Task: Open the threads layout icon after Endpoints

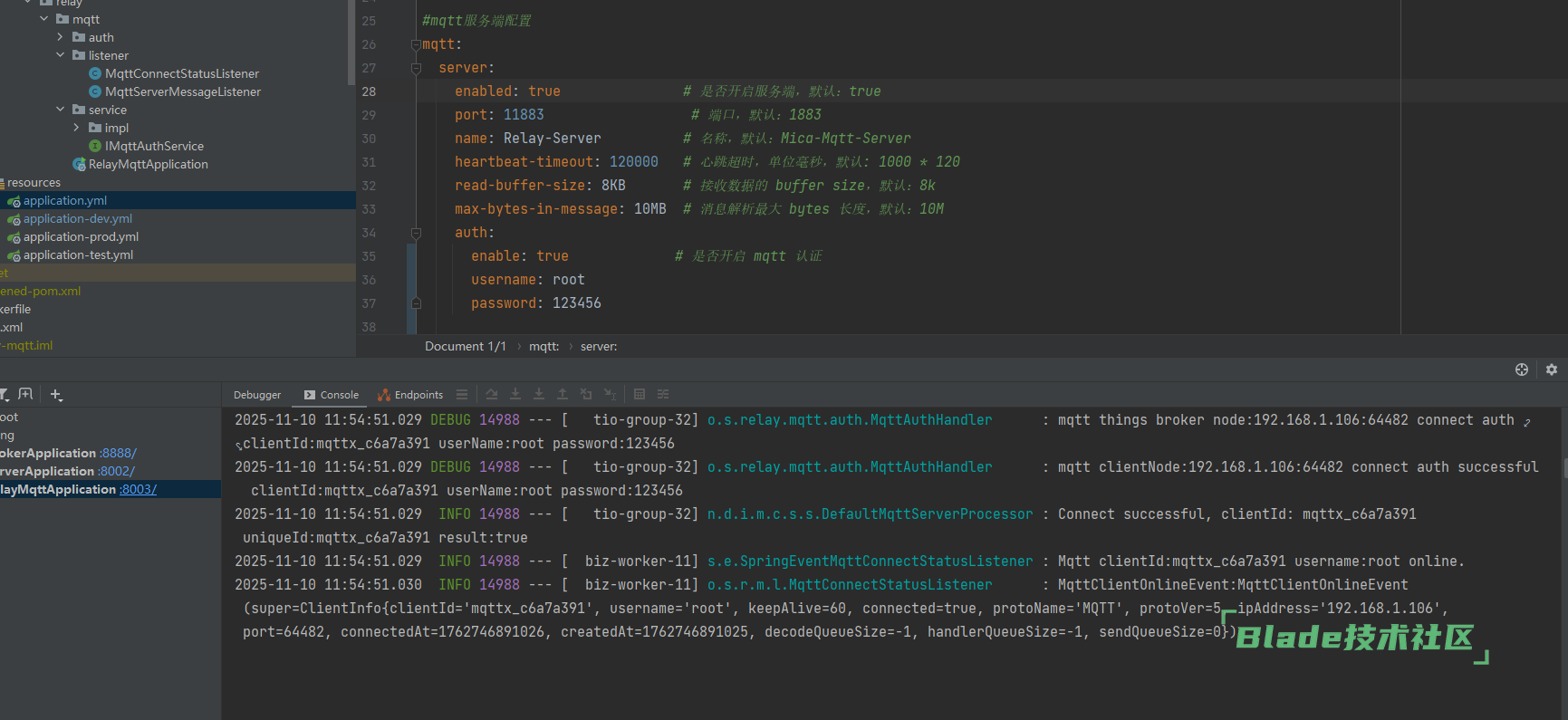Action: [462, 395]
